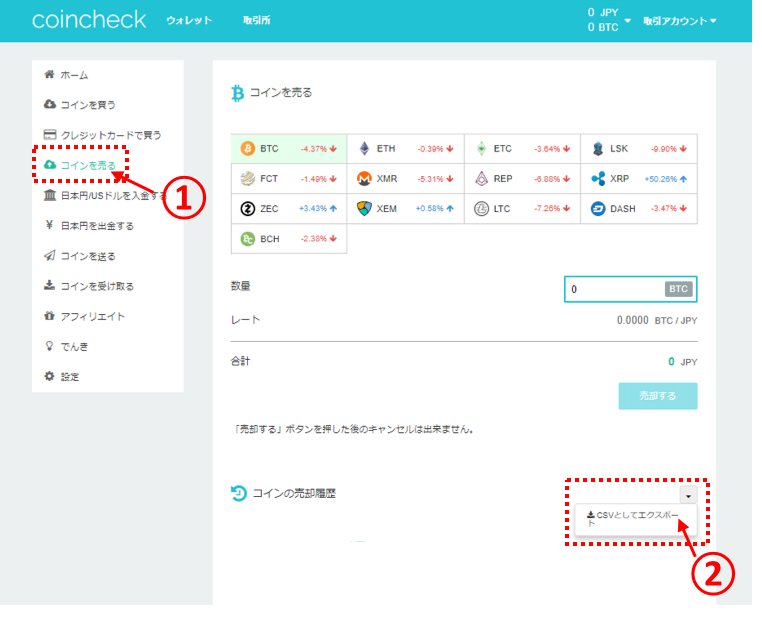Select the BCH coin icon
Image resolution: width=762 pixels, height=620 pixels.
point(248,239)
